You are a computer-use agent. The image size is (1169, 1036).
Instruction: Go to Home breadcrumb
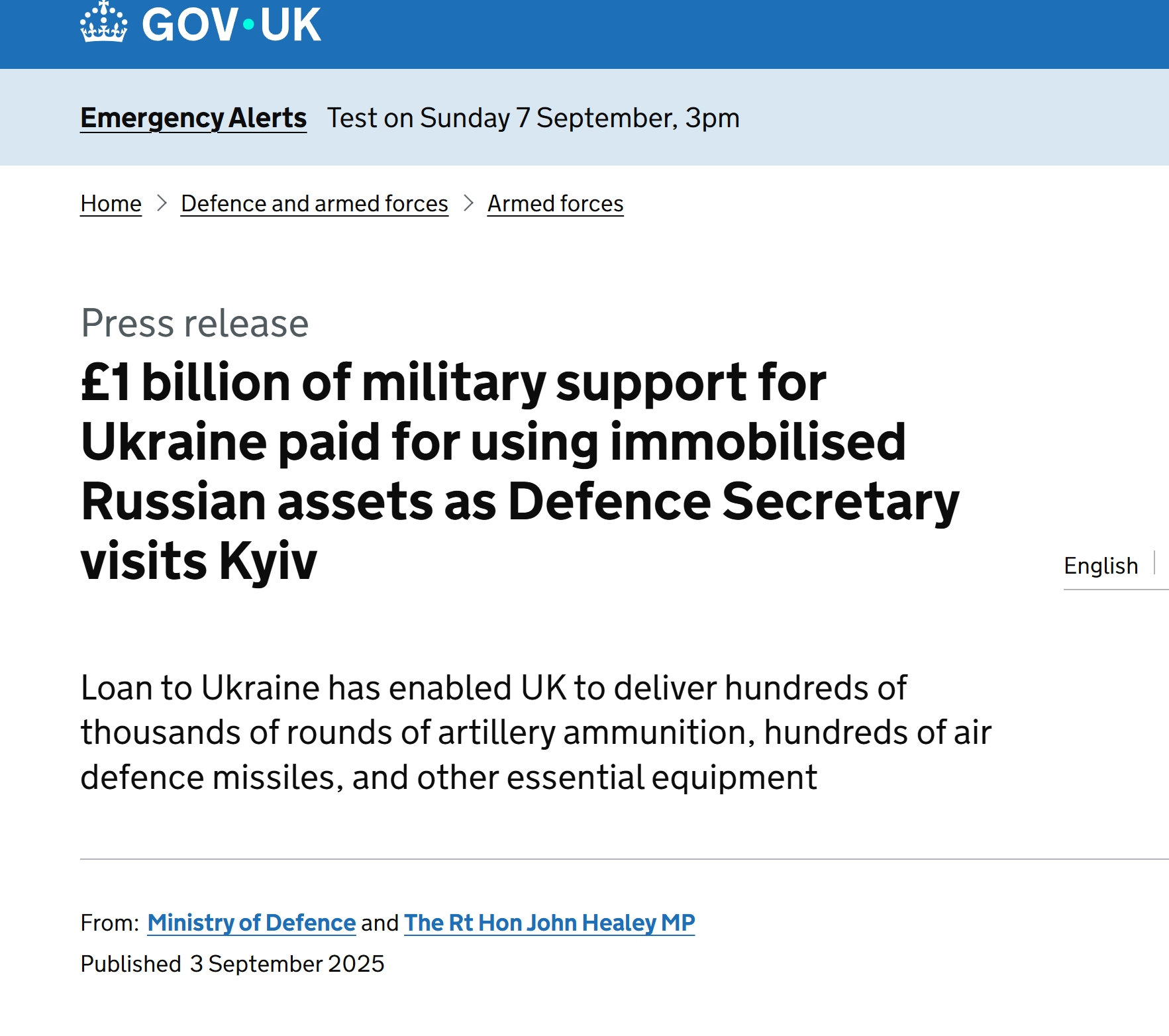tap(111, 203)
